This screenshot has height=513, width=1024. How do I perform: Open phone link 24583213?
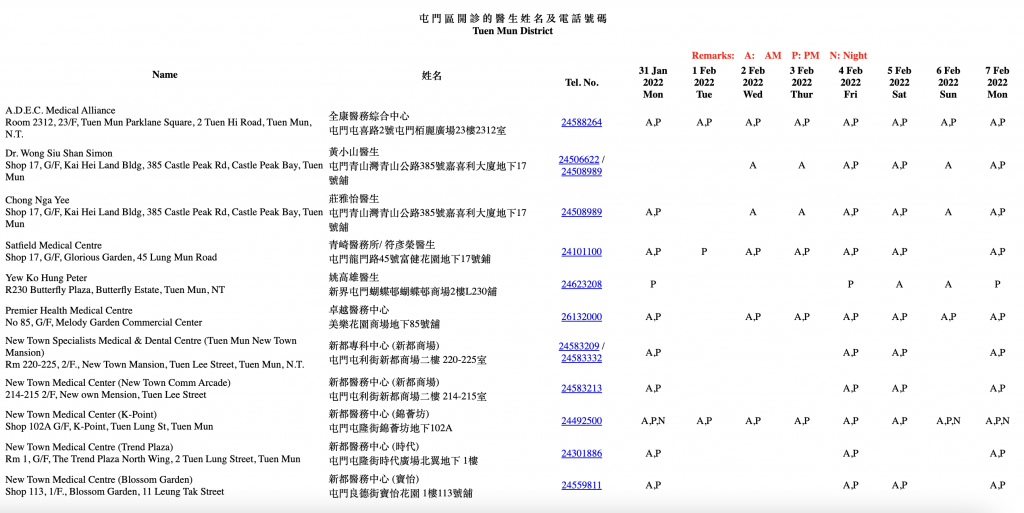point(581,388)
